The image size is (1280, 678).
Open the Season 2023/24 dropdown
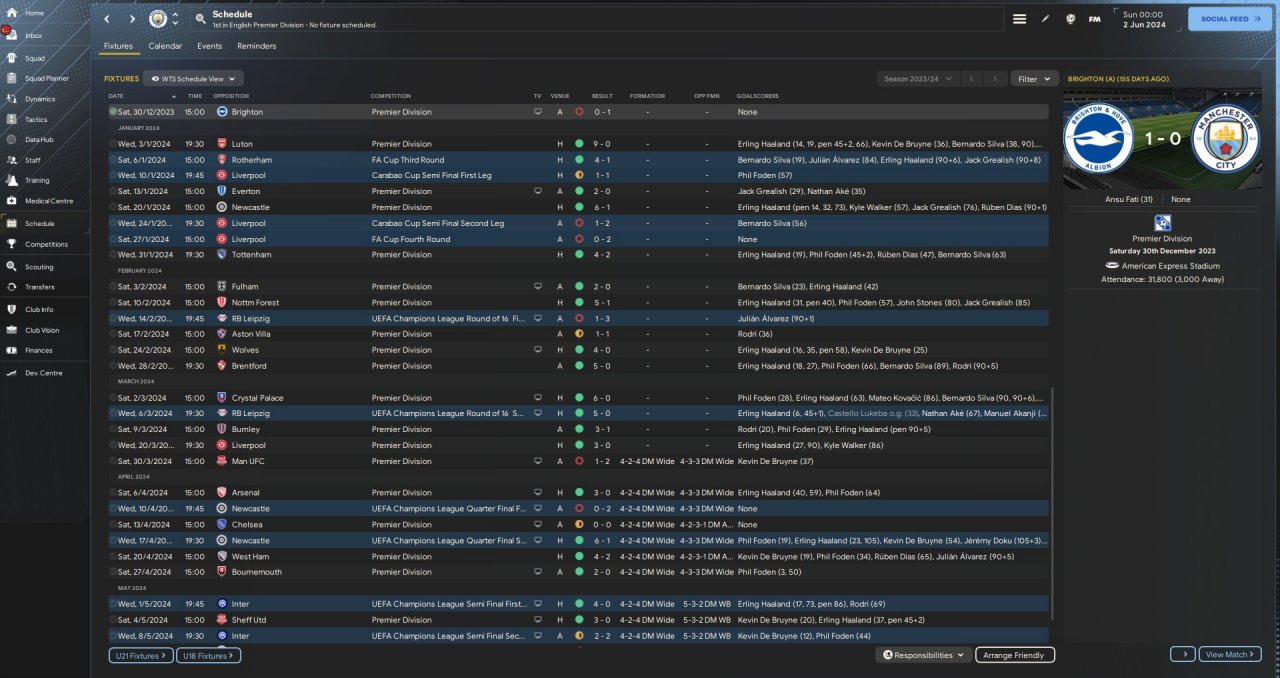[x=916, y=78]
